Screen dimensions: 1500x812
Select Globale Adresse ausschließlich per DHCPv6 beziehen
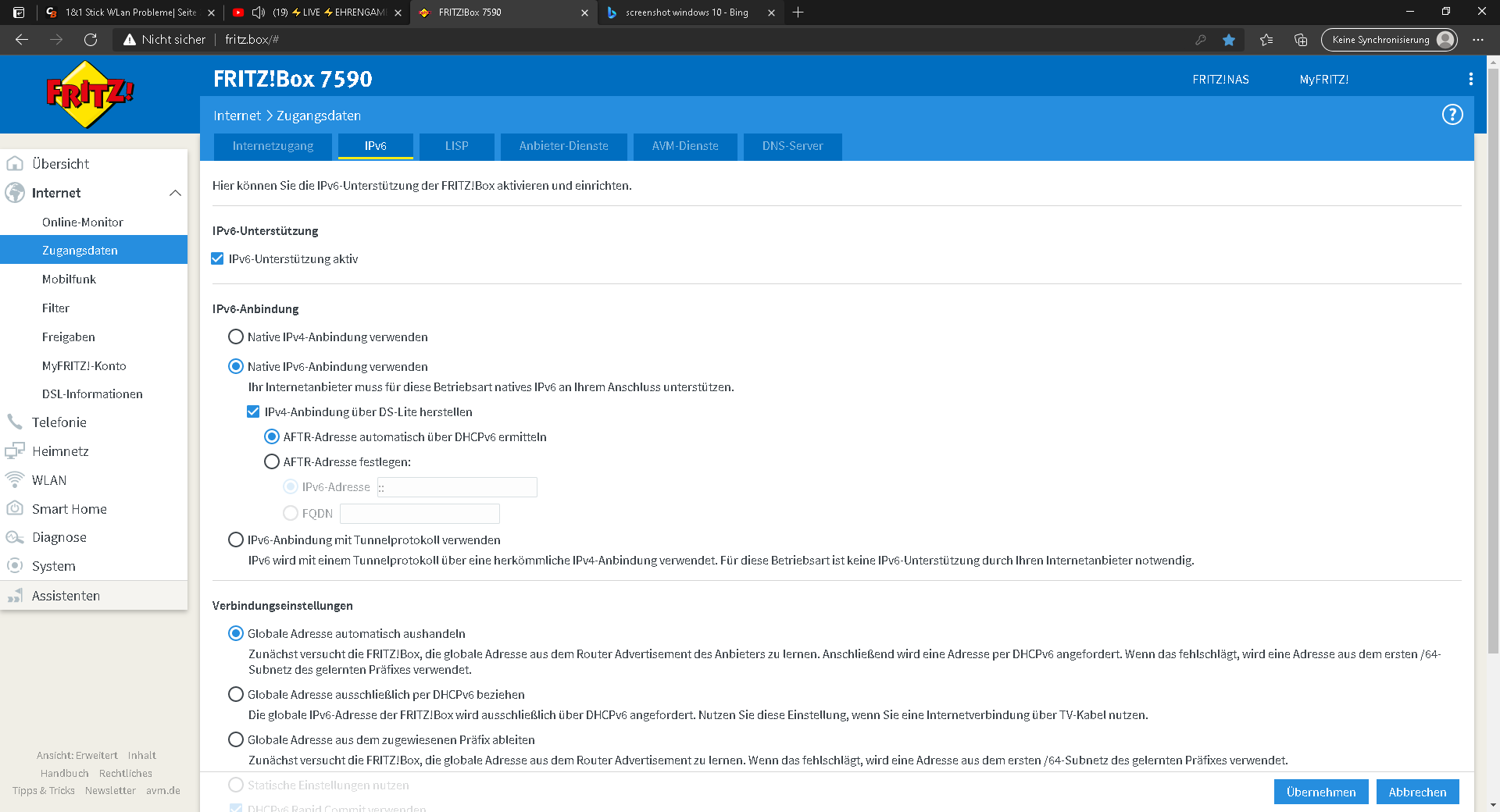(235, 694)
